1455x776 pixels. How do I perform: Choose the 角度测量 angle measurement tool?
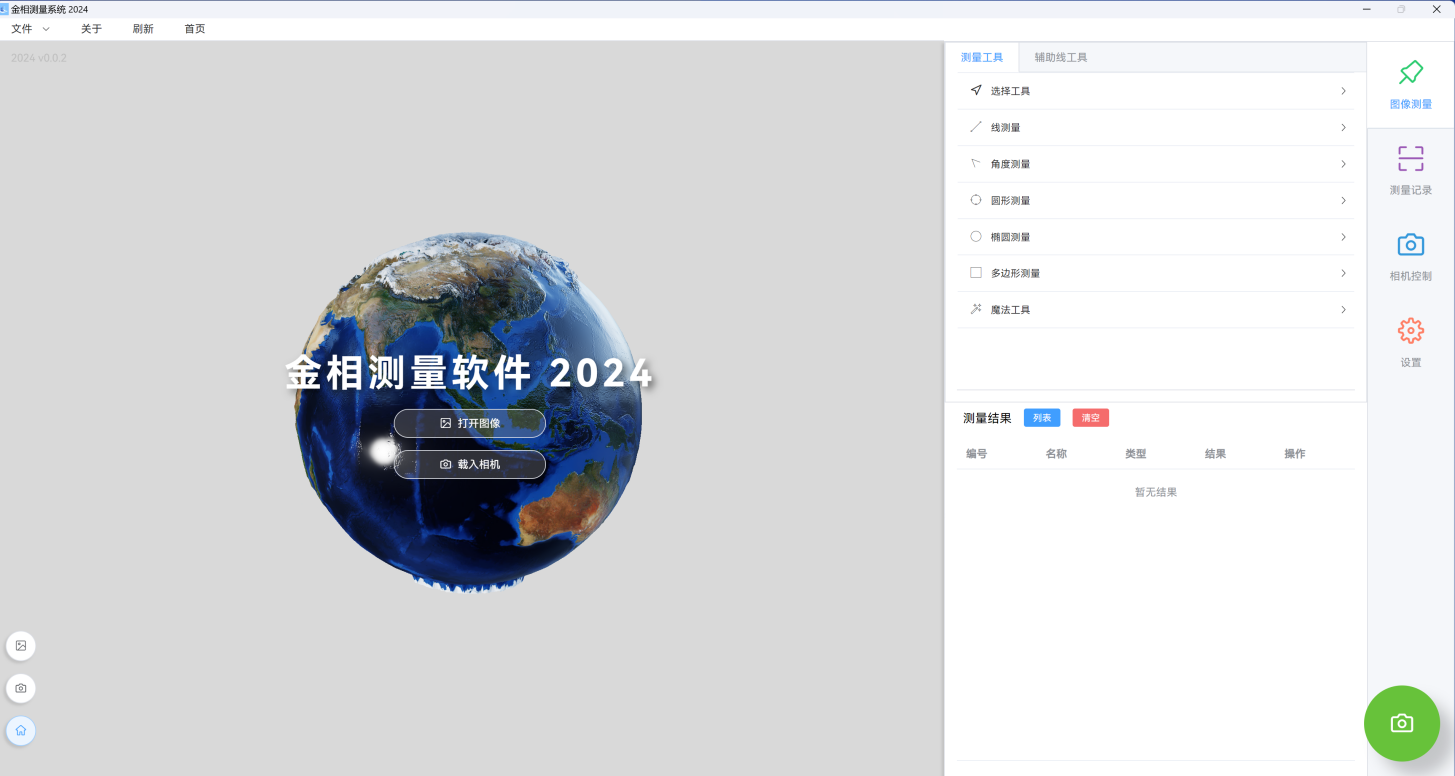(1010, 163)
